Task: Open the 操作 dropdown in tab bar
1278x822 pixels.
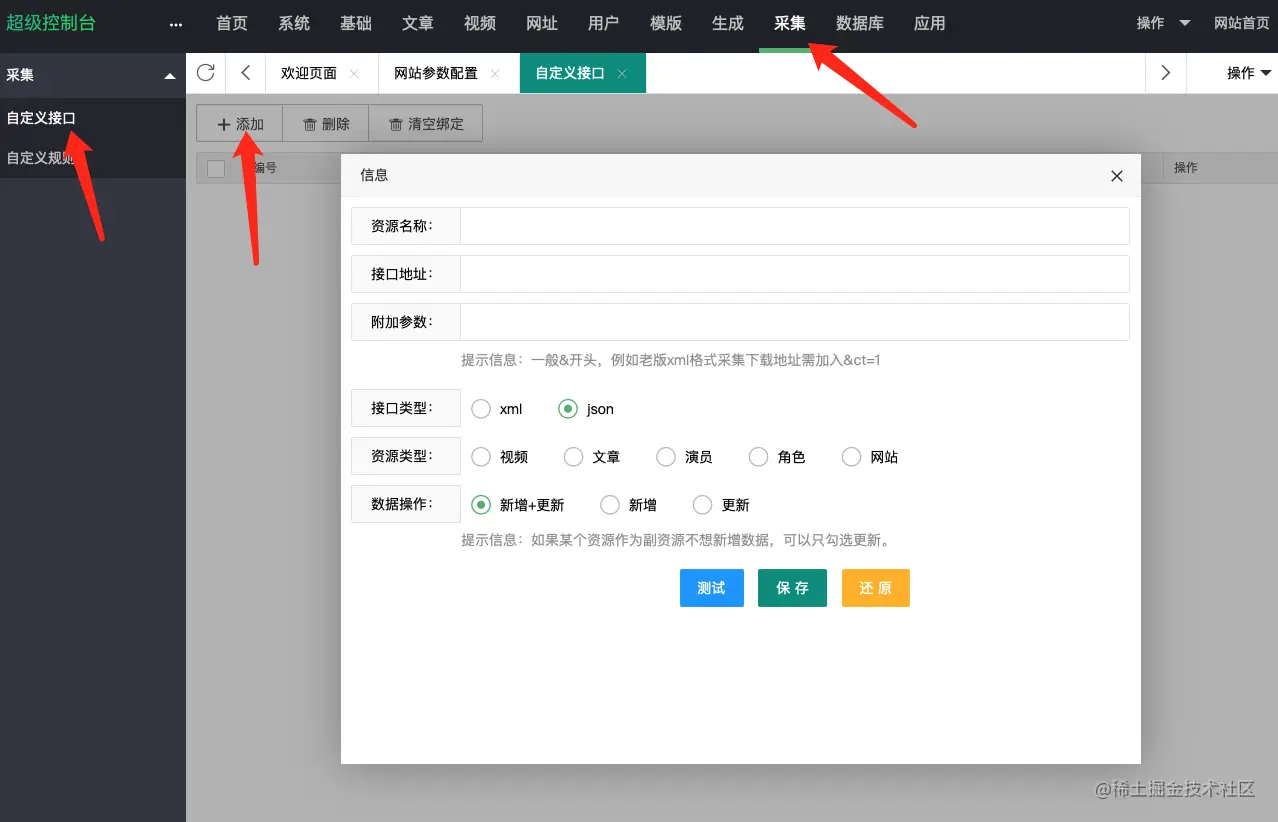Action: click(x=1249, y=73)
